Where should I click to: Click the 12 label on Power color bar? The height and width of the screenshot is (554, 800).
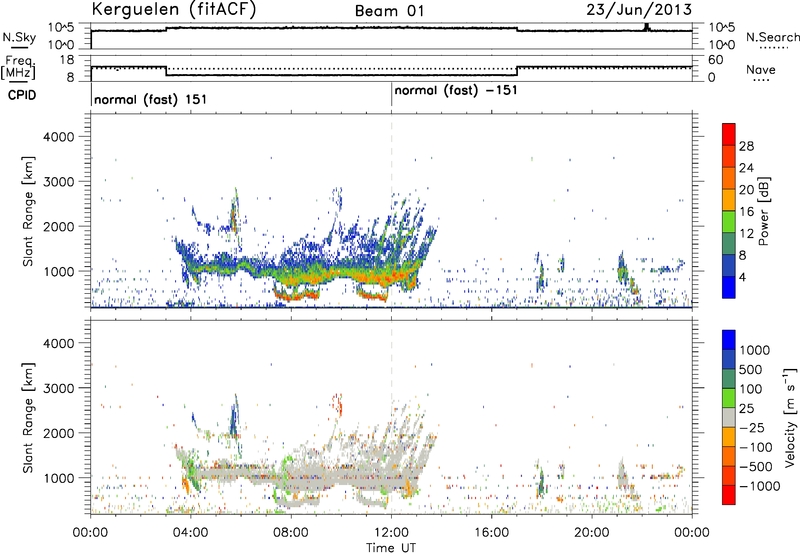click(746, 234)
